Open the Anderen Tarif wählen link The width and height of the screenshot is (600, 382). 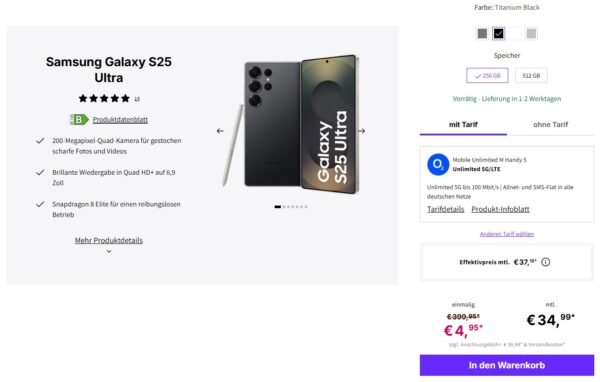507,234
